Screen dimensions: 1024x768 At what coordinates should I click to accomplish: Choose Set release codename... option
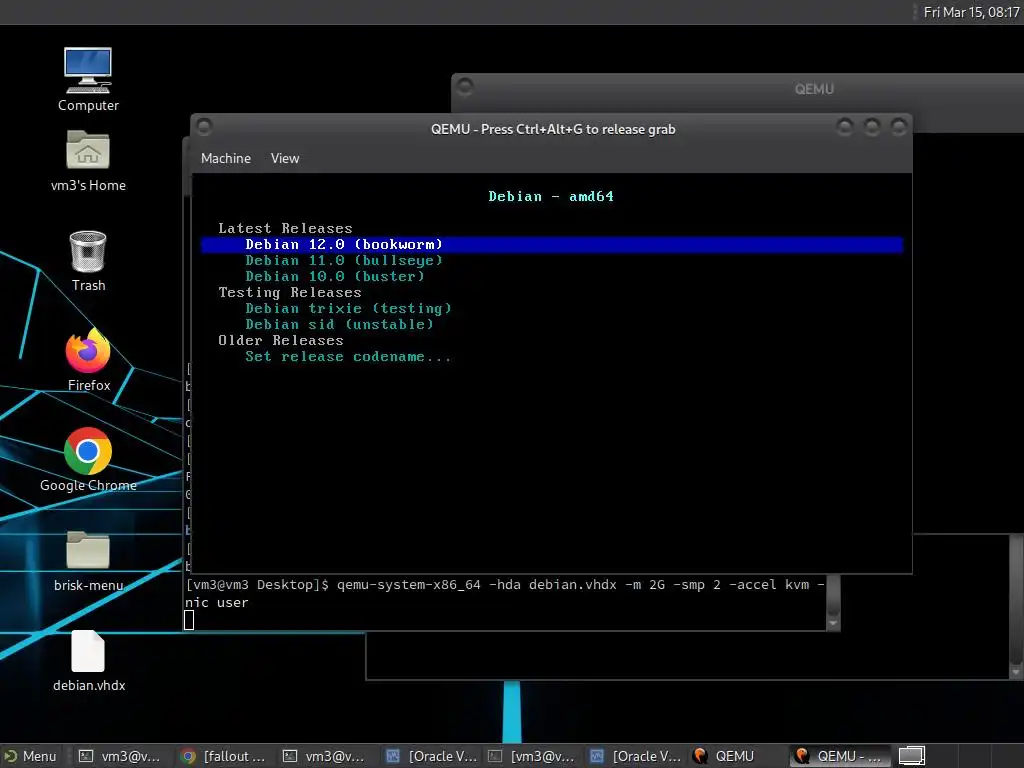[347, 357]
